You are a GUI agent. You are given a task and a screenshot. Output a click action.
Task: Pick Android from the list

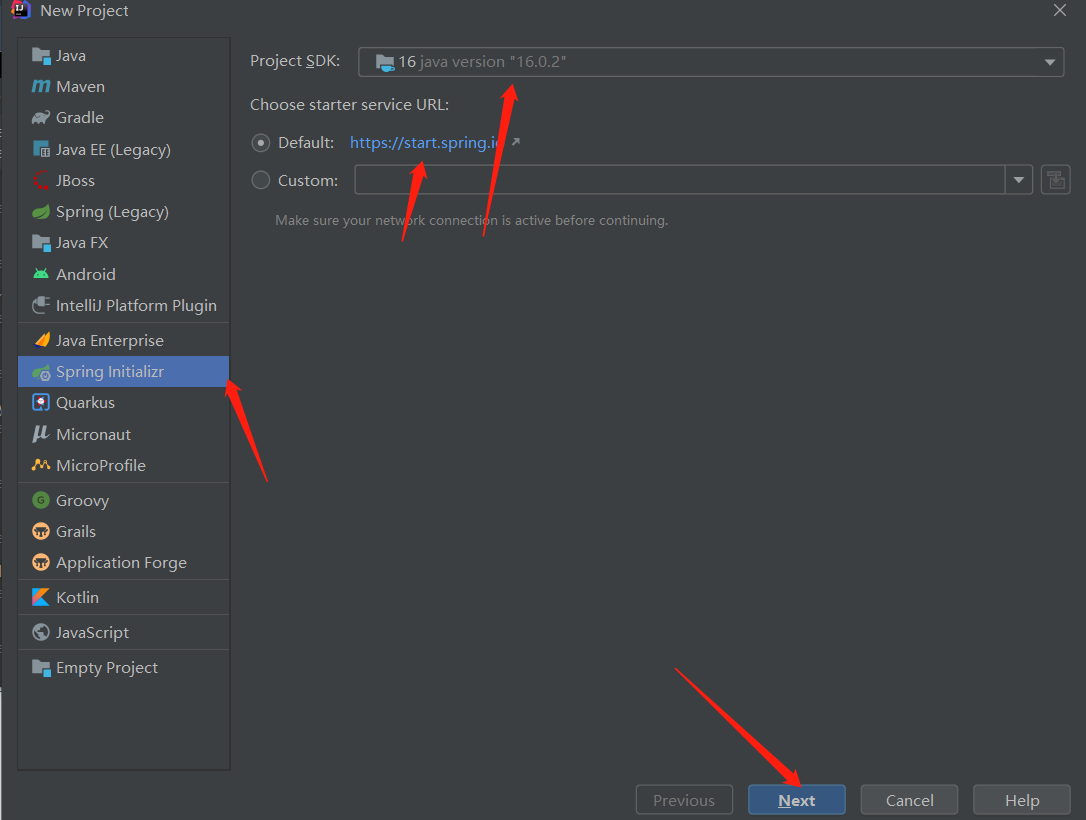pos(123,274)
